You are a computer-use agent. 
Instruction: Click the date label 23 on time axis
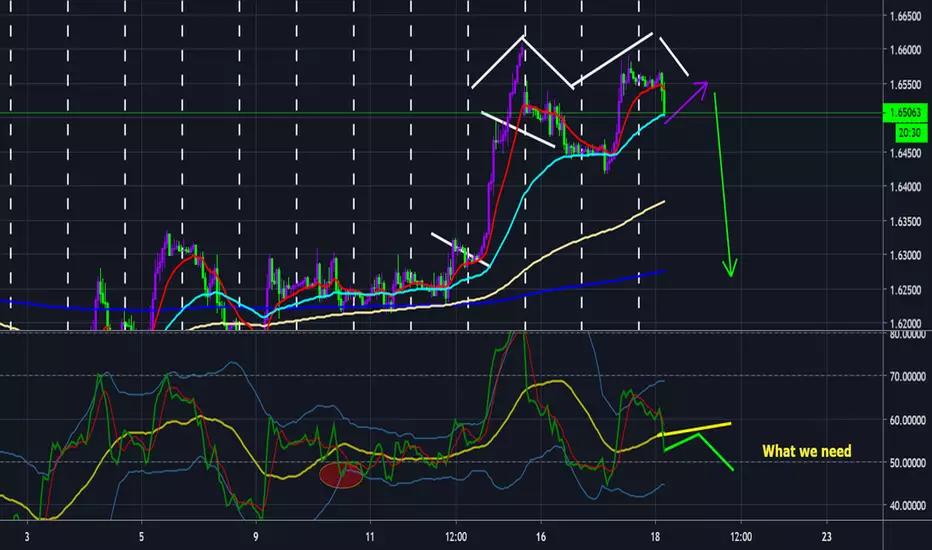click(x=826, y=537)
